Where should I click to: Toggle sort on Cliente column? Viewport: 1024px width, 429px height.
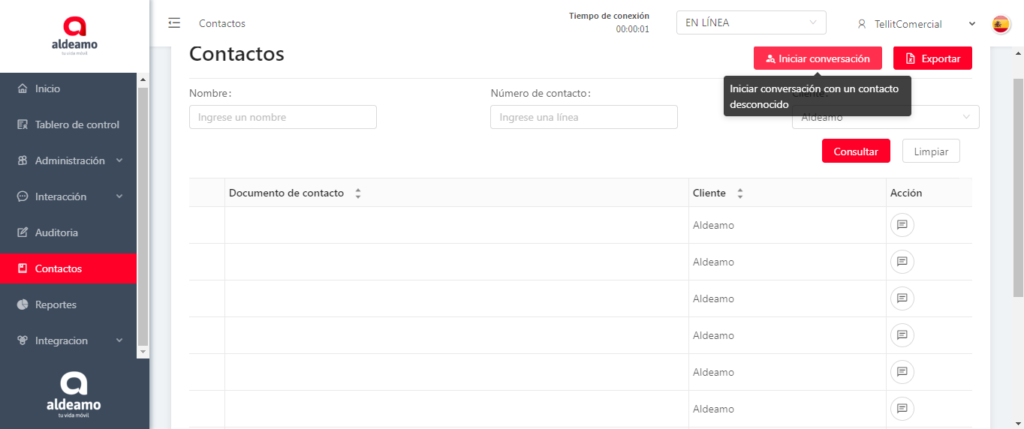[740, 193]
